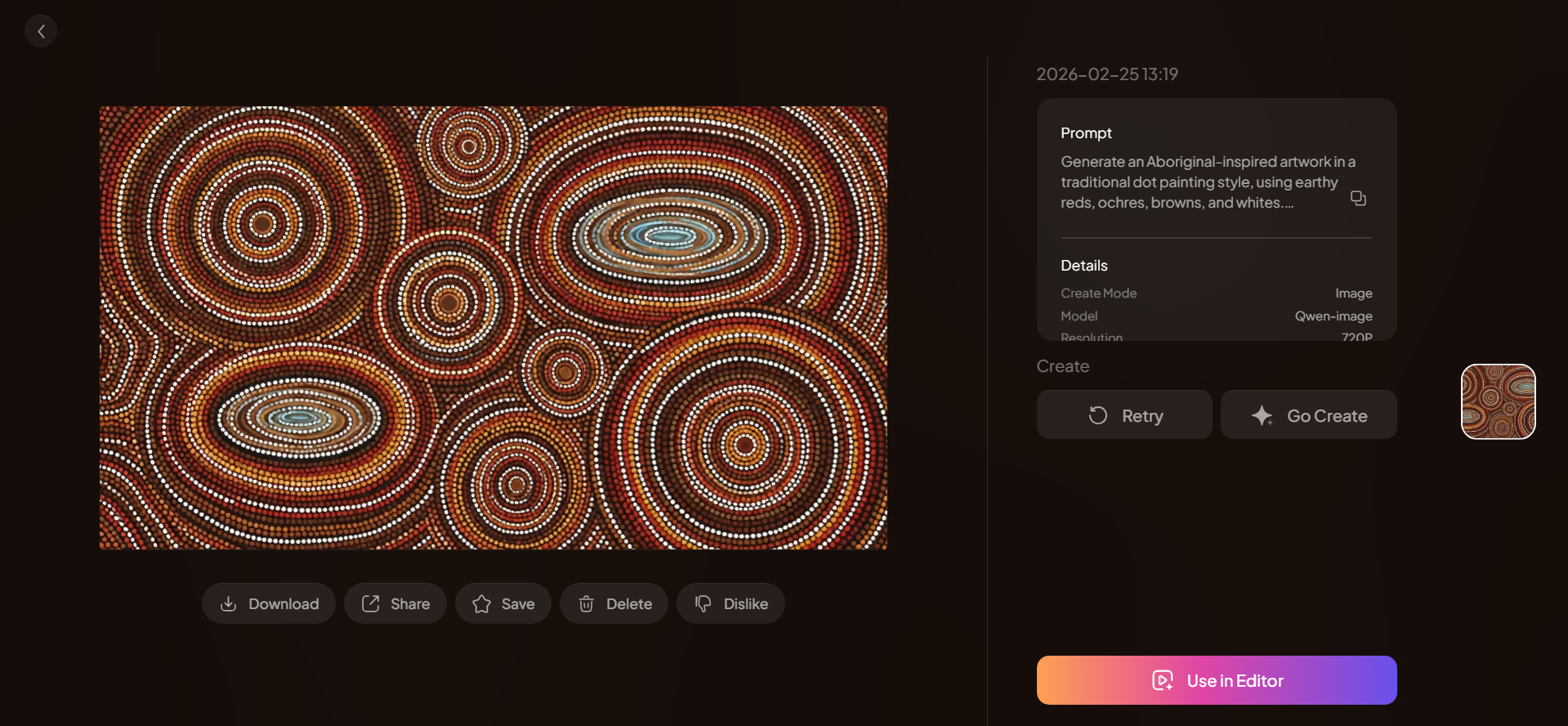Click the Details heading
This screenshot has height=726, width=1568.
pos(1084,266)
